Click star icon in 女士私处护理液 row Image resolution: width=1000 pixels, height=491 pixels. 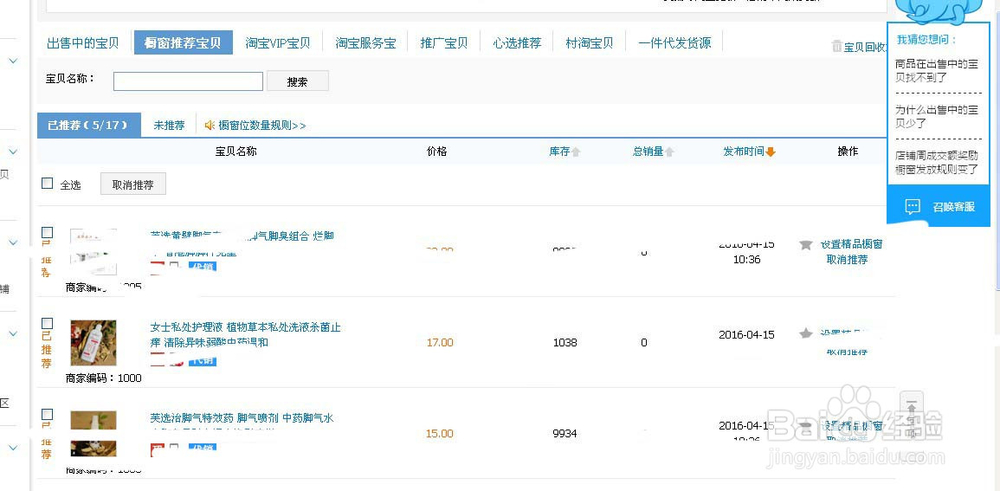point(806,333)
